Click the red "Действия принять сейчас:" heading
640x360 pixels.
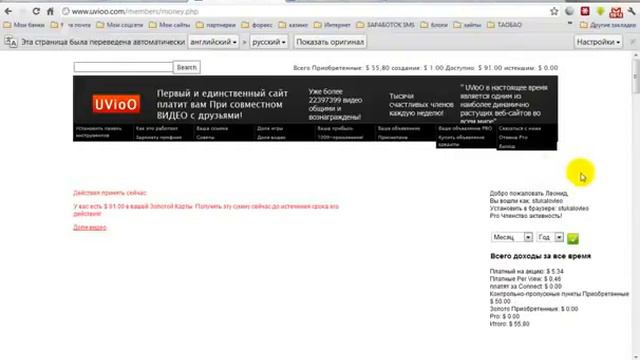[110, 193]
